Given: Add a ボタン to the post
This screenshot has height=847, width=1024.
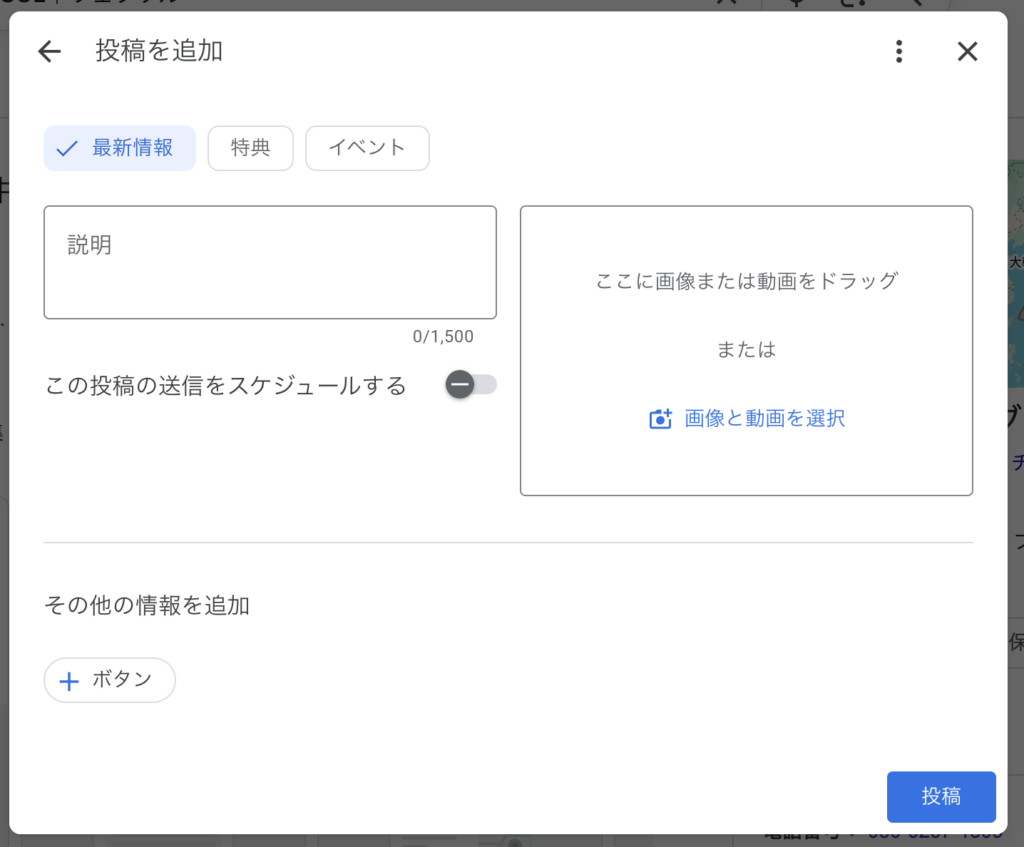Looking at the screenshot, I should (x=110, y=680).
